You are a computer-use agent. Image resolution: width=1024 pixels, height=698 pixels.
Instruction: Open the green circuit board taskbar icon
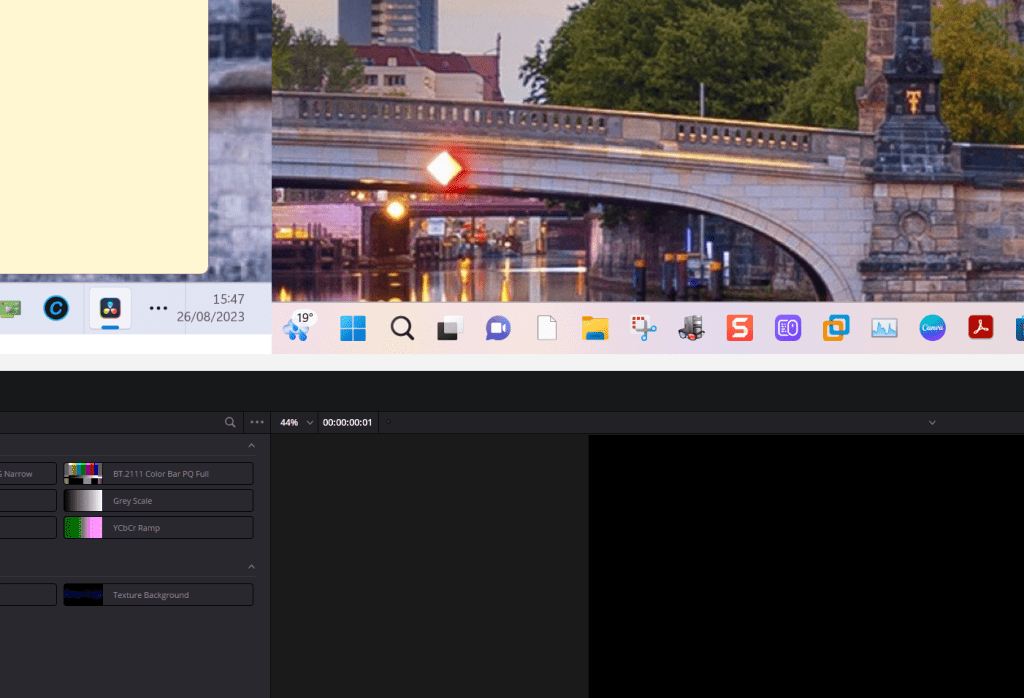[10, 308]
